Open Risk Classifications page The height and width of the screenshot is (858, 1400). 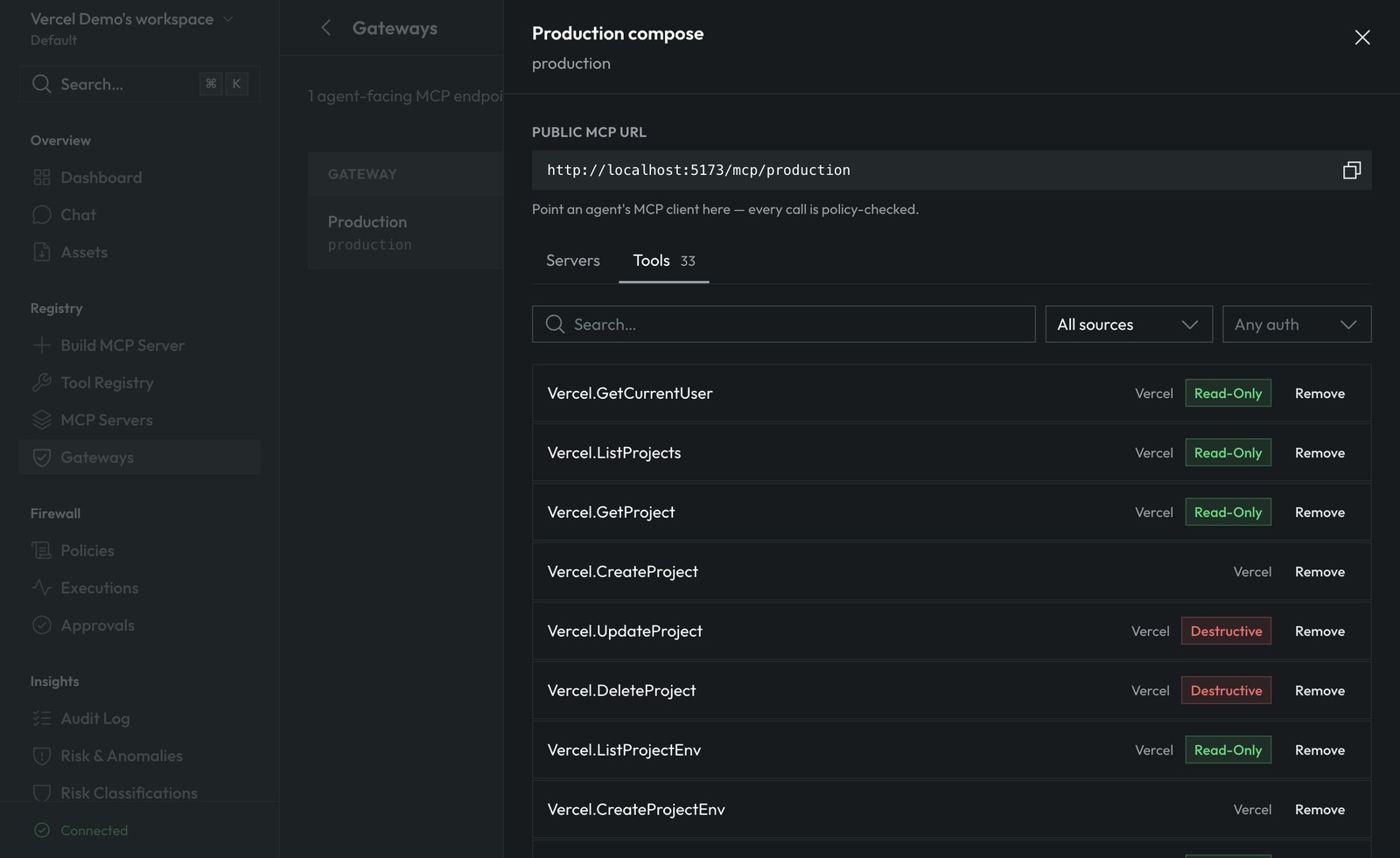(139, 793)
